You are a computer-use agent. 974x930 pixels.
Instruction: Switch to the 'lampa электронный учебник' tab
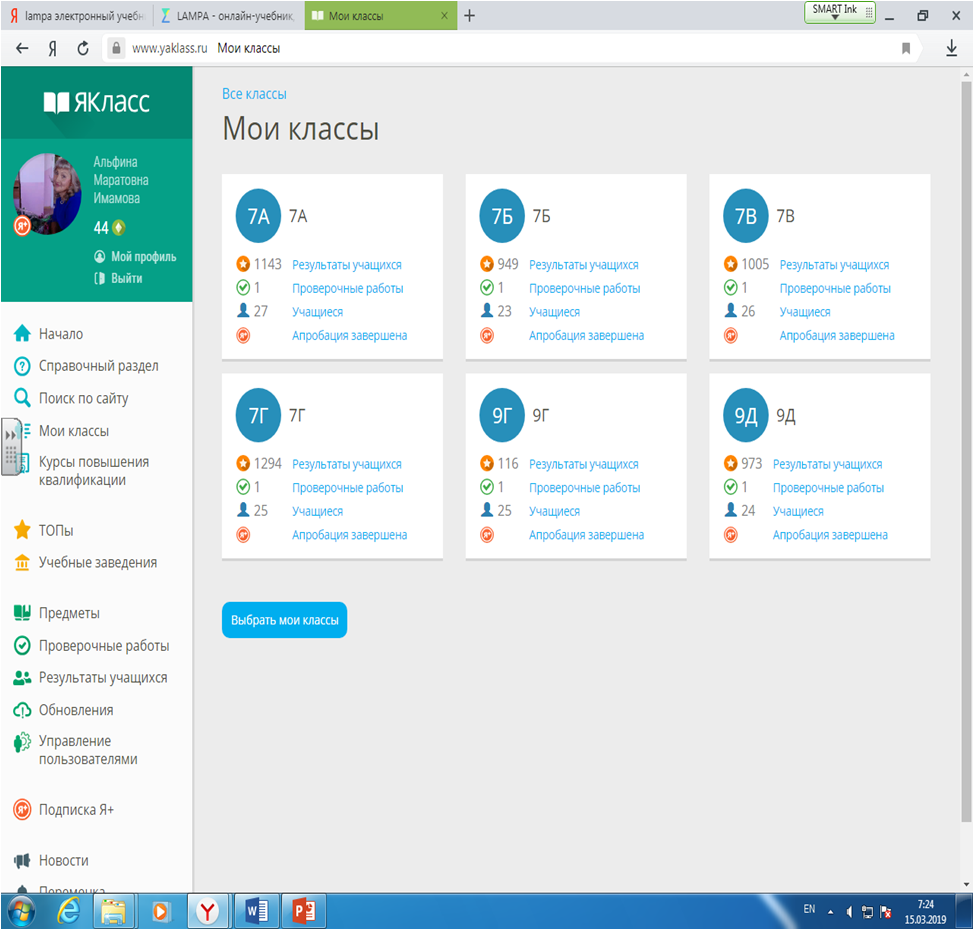[x=77, y=16]
